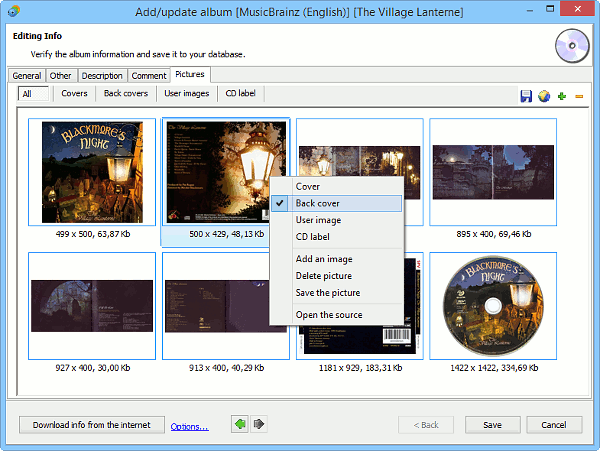The width and height of the screenshot is (600, 451).
Task: Click the green plus add image icon
Action: coord(562,96)
